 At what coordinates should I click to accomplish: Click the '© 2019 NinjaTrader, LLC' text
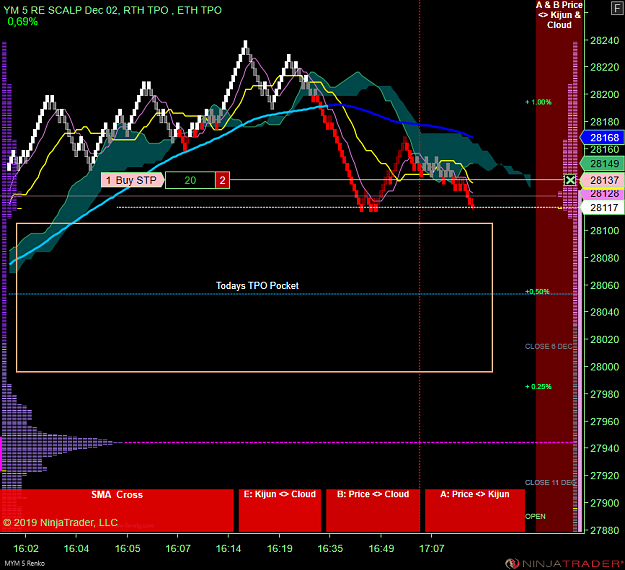(60, 523)
